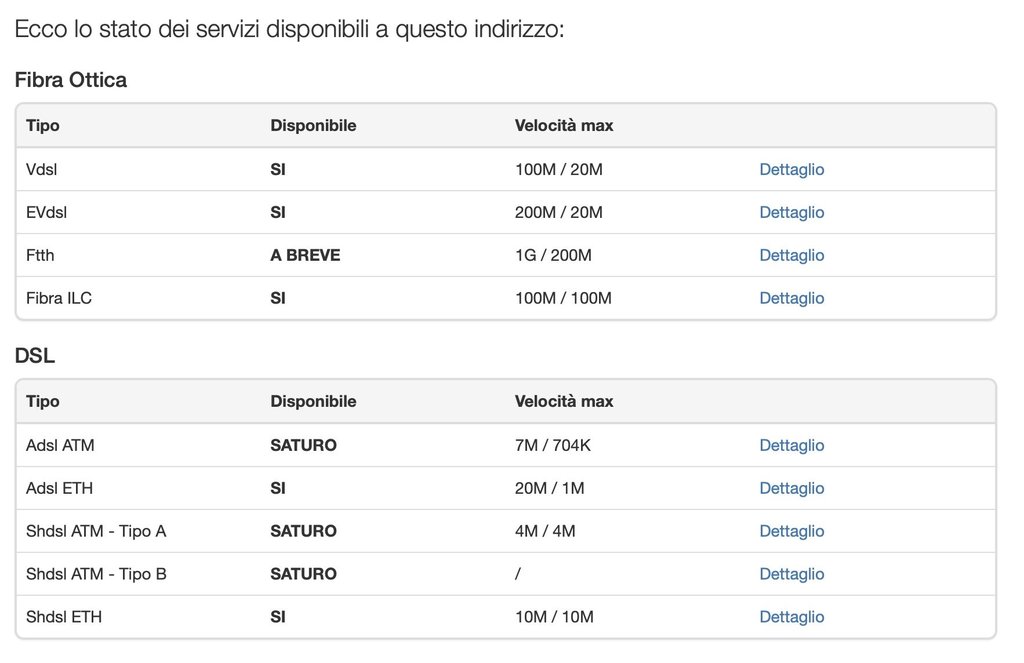This screenshot has width=1024, height=663.
Task: Click the Ftth type cell
Action: point(40,255)
